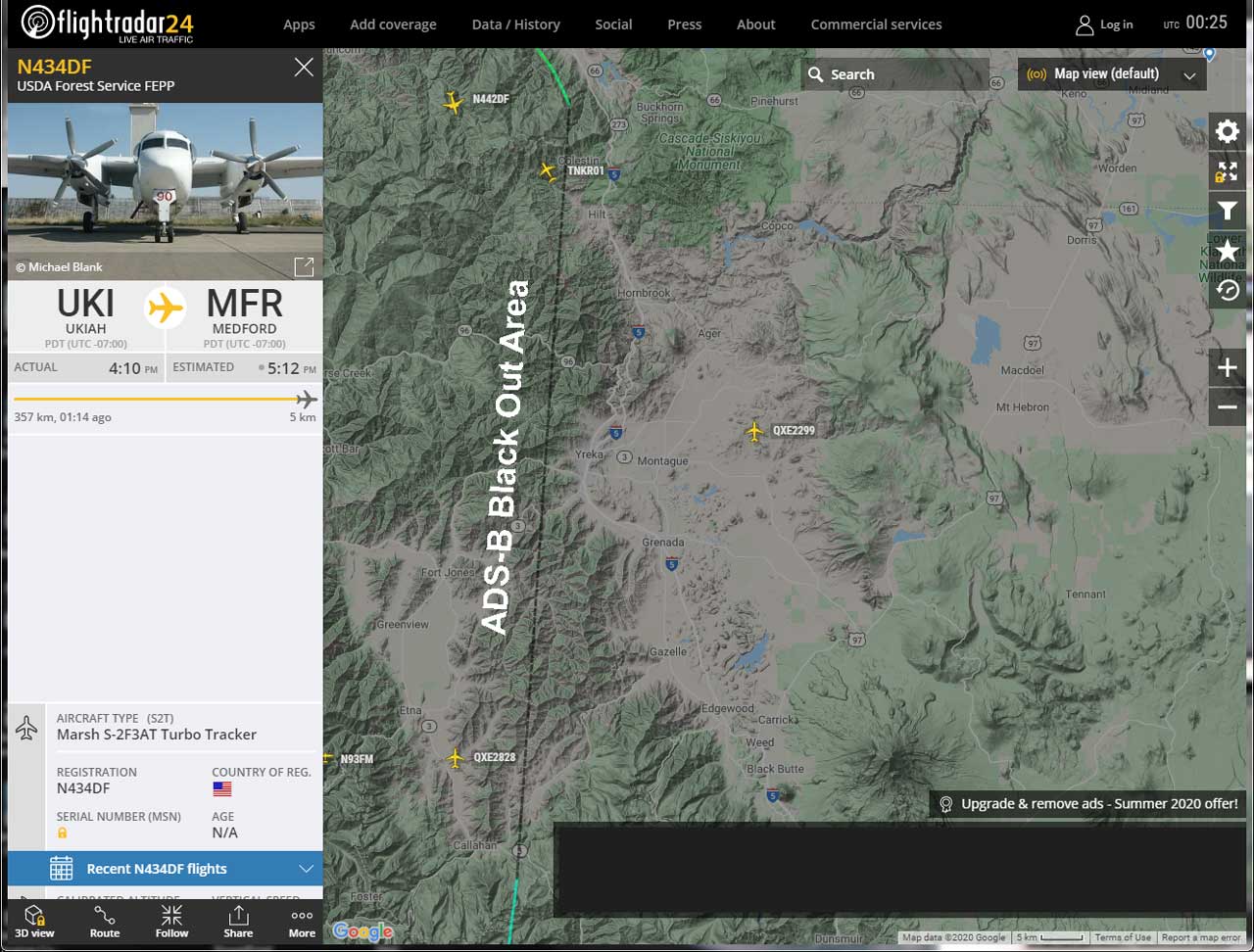The height and width of the screenshot is (952, 1254).
Task: Click the Flightradar24 logo
Action: point(107,24)
